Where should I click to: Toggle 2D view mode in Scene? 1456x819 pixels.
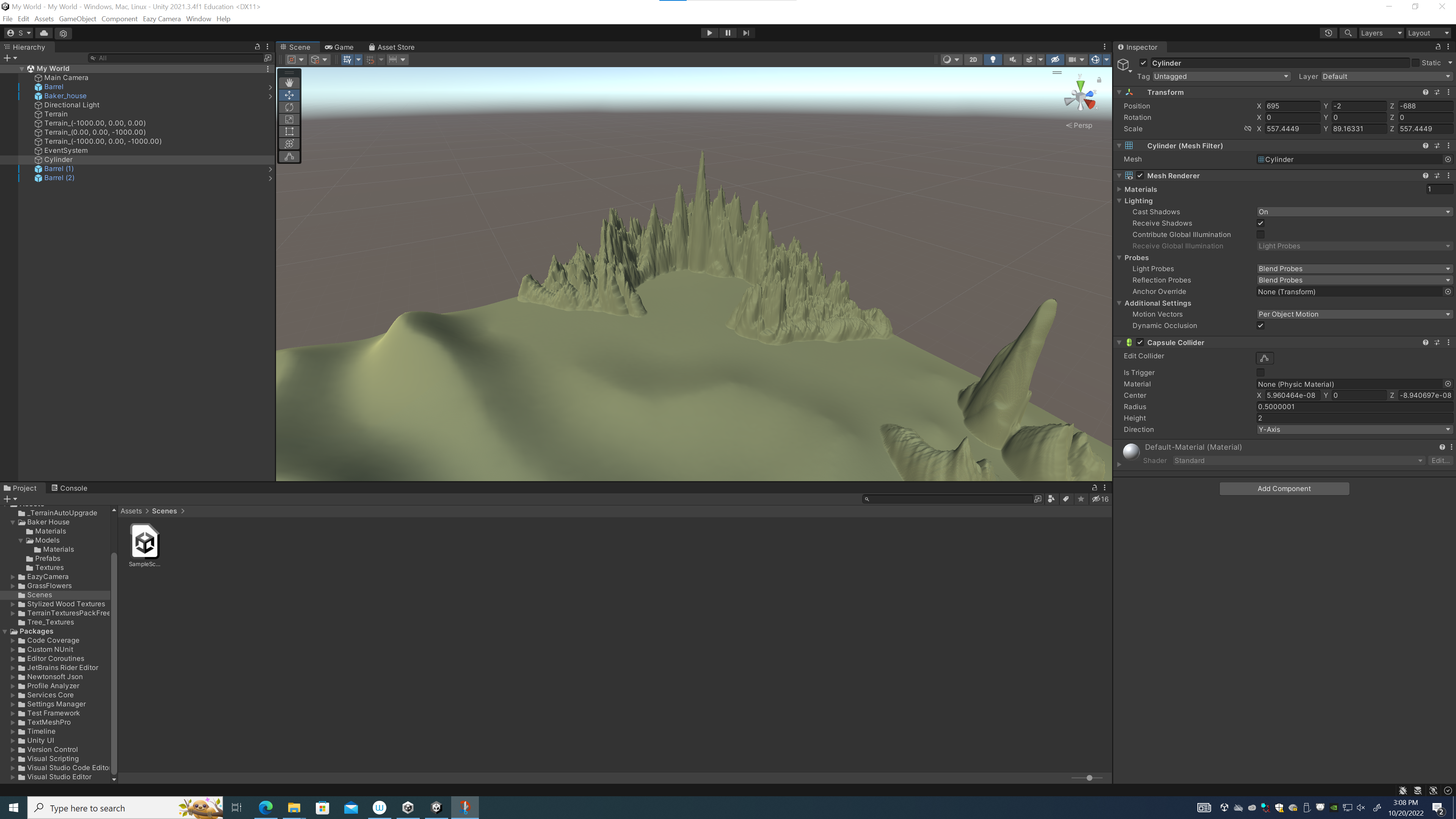pyautogui.click(x=973, y=60)
